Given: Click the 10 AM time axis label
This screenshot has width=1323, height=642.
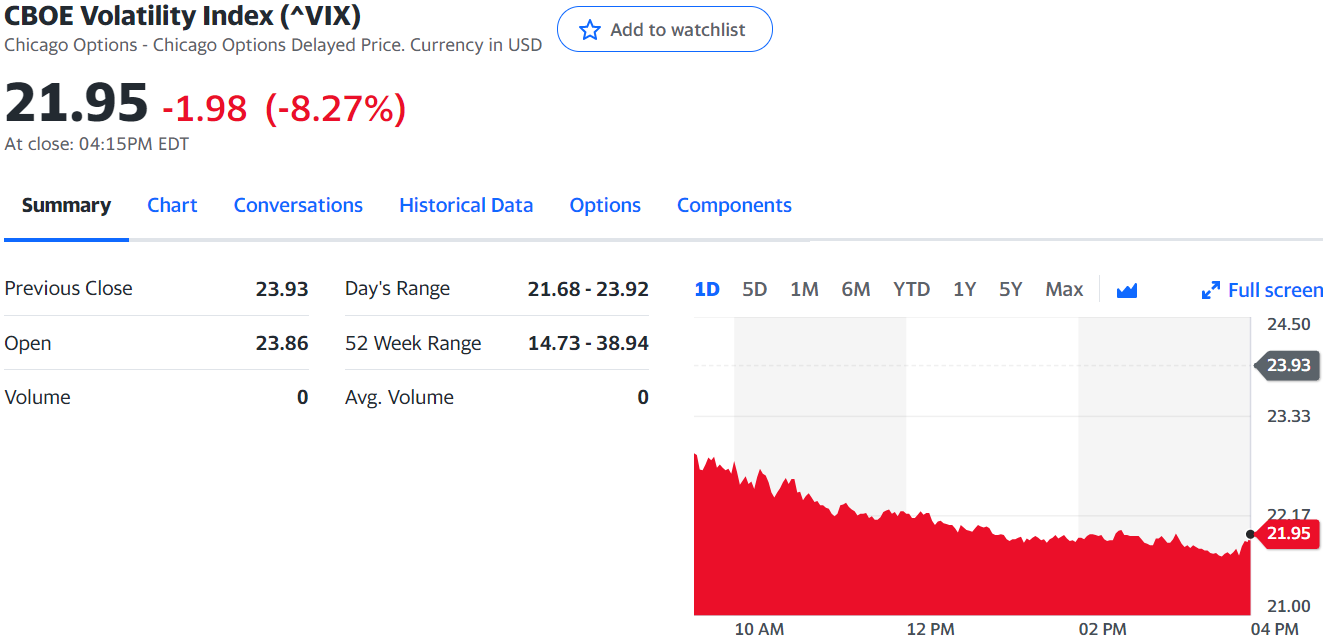Looking at the screenshot, I should pyautogui.click(x=759, y=629).
